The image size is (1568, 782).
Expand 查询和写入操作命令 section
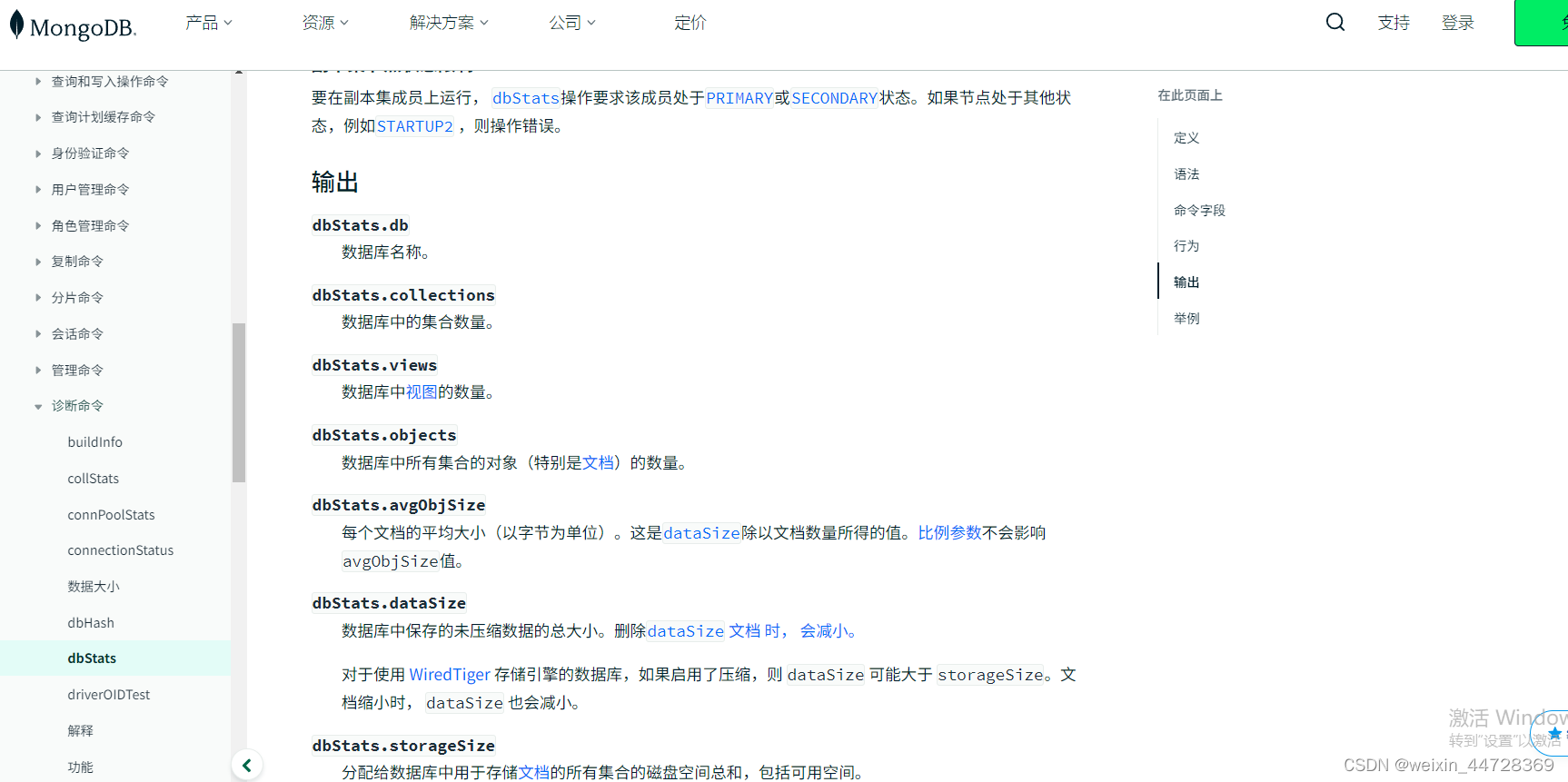(109, 82)
